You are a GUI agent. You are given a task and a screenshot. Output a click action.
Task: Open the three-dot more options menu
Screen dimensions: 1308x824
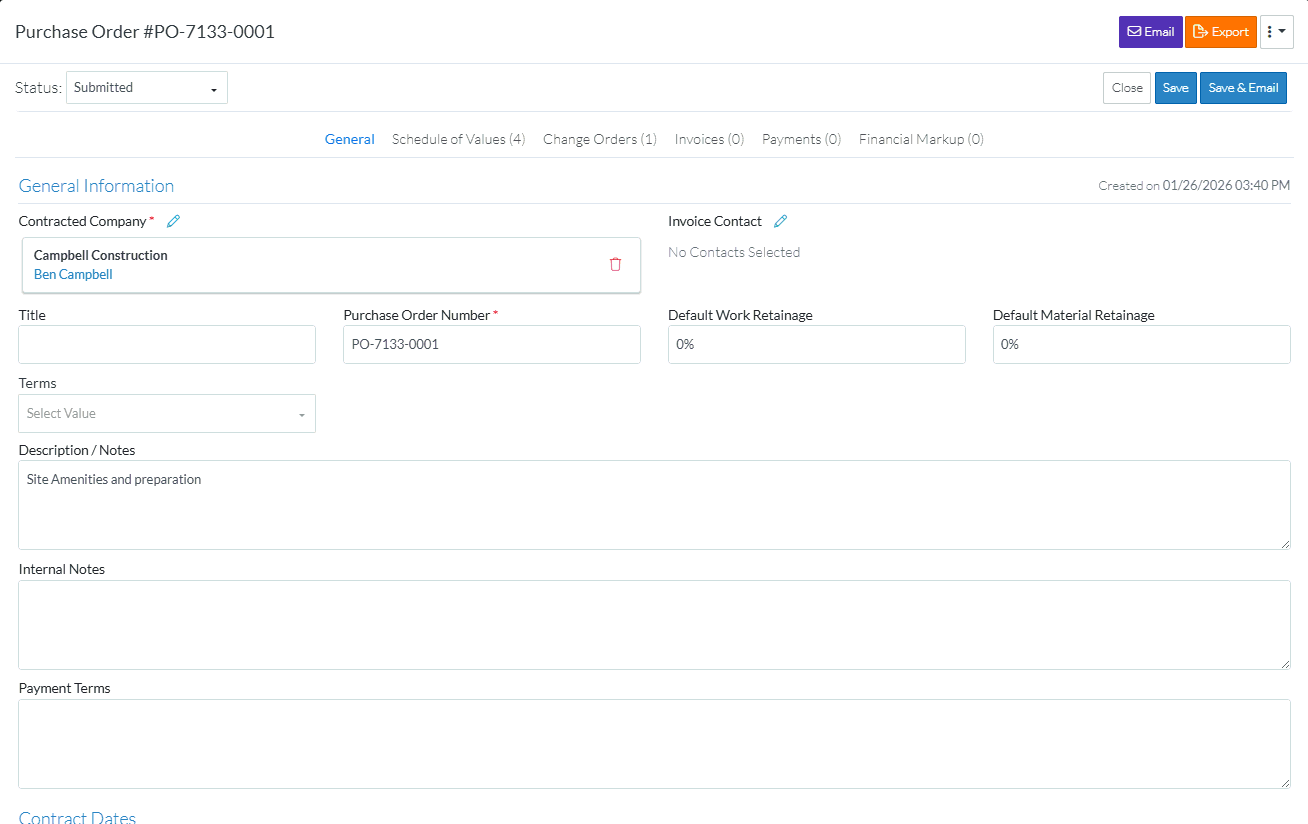1276,32
